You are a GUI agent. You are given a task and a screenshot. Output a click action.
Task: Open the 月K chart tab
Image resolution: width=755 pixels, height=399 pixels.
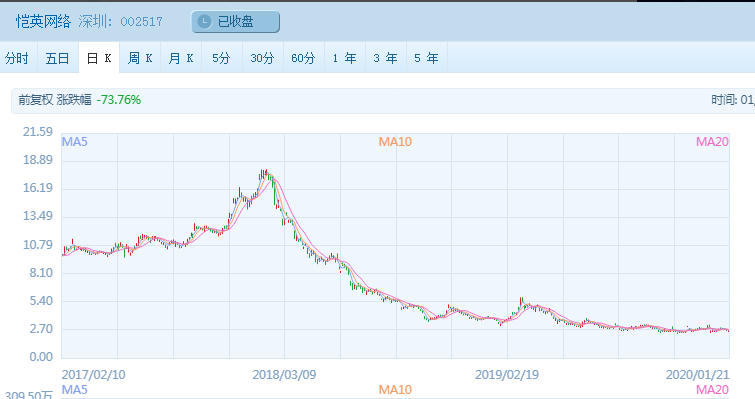pyautogui.click(x=181, y=58)
